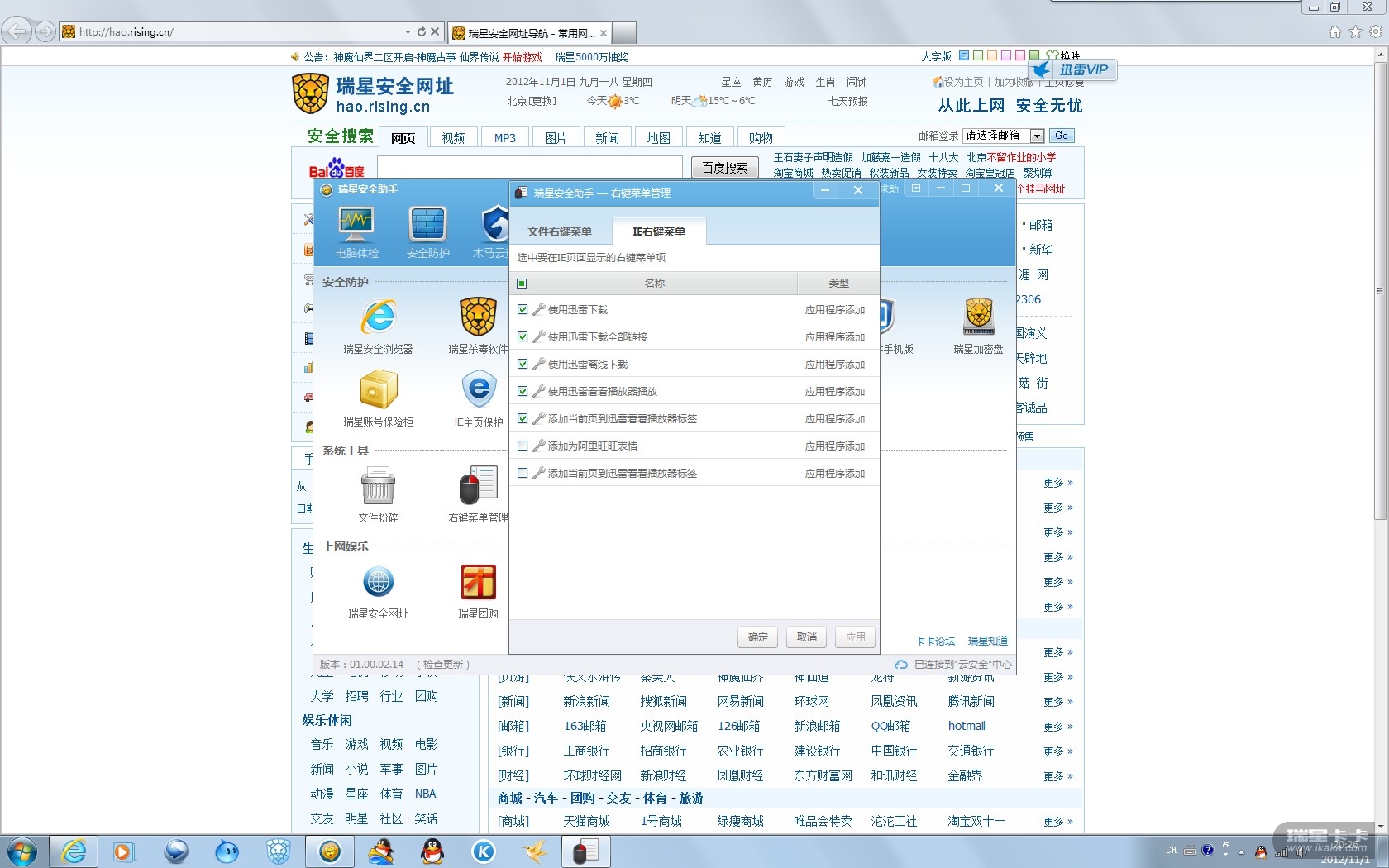Viewport: 1389px width, 868px height.
Task: Open the 瑞星账号保险柜 safe box icon
Action: [378, 389]
